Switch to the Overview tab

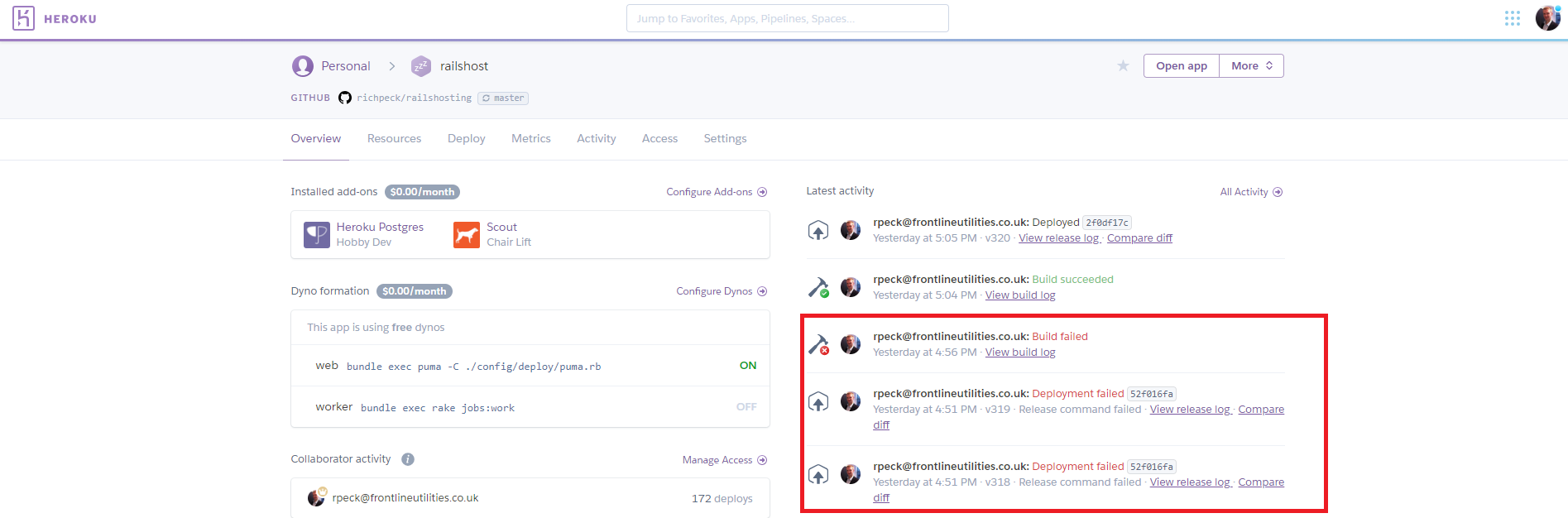(315, 139)
